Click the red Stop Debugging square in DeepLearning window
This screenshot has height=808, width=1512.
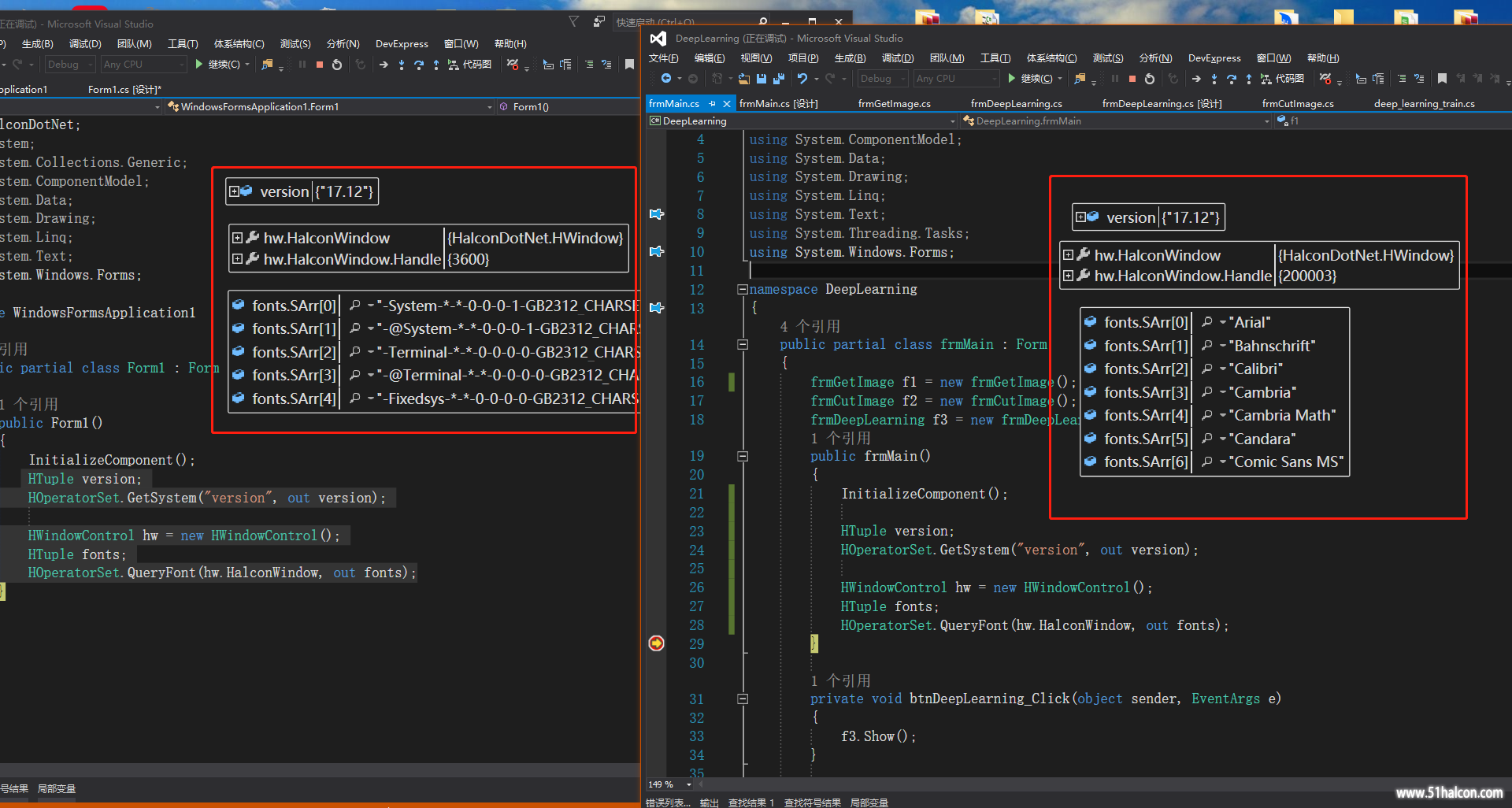pos(1132,79)
